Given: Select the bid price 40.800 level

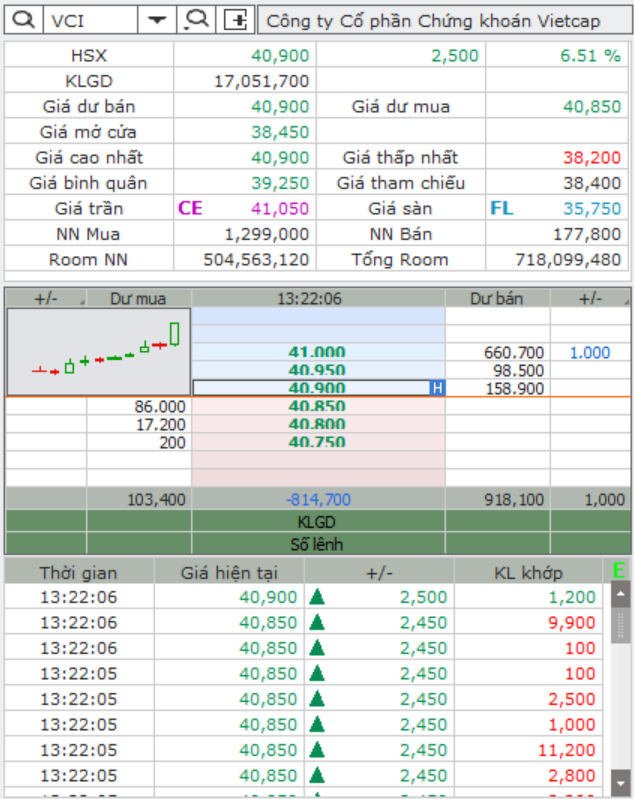Looking at the screenshot, I should [x=317, y=424].
